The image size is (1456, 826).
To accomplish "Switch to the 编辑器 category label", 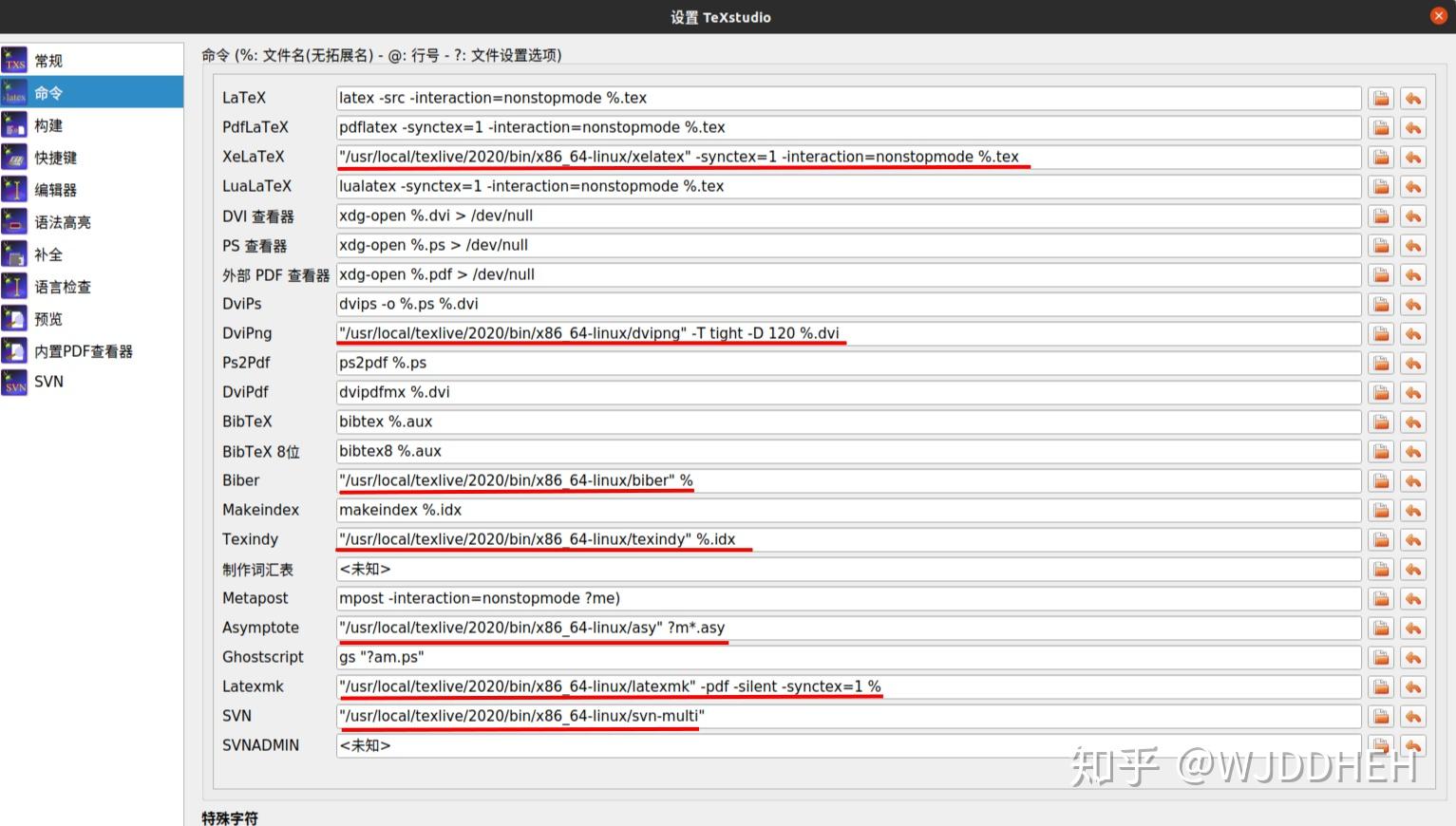I will tap(56, 190).
